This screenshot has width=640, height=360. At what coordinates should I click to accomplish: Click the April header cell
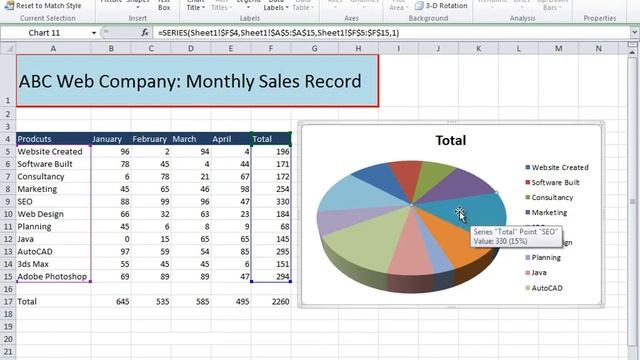pyautogui.click(x=231, y=139)
